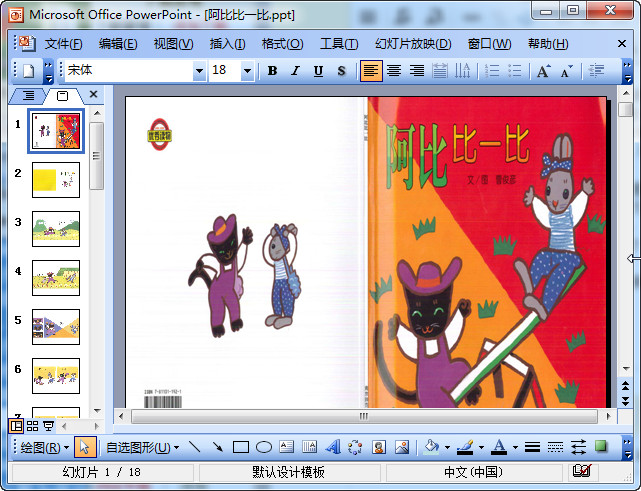Viewport: 641px width, 491px height.
Task: Open the 幻灯片放映(D) menu
Action: coord(413,44)
